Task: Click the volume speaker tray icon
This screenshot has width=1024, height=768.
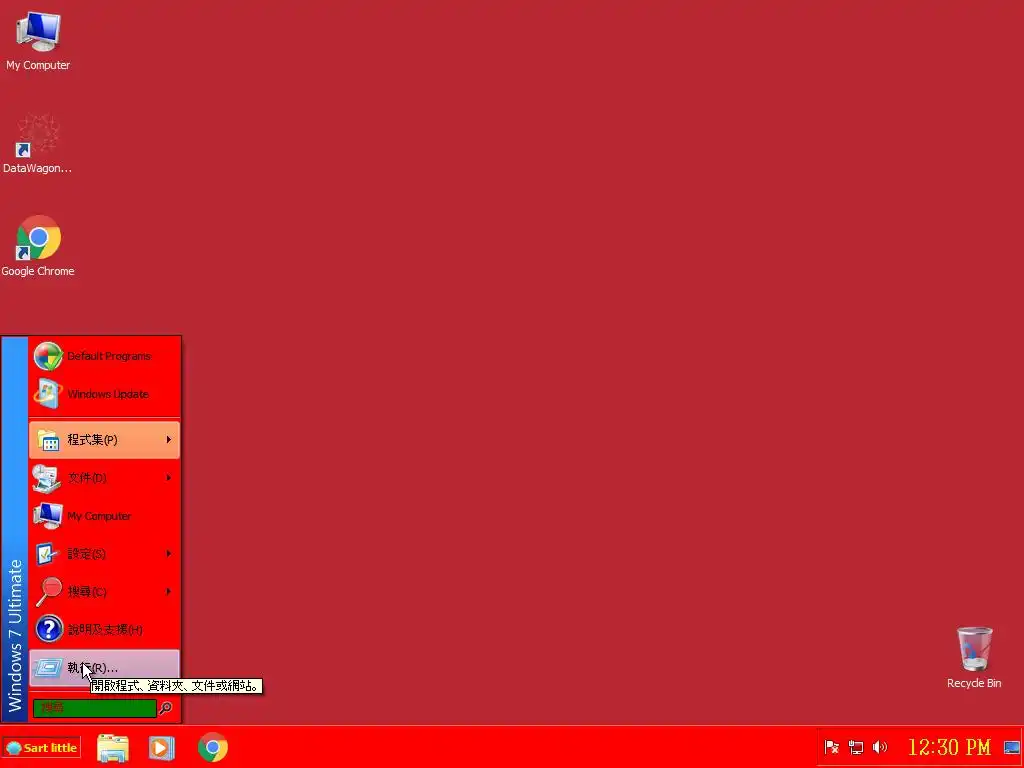Action: click(880, 747)
